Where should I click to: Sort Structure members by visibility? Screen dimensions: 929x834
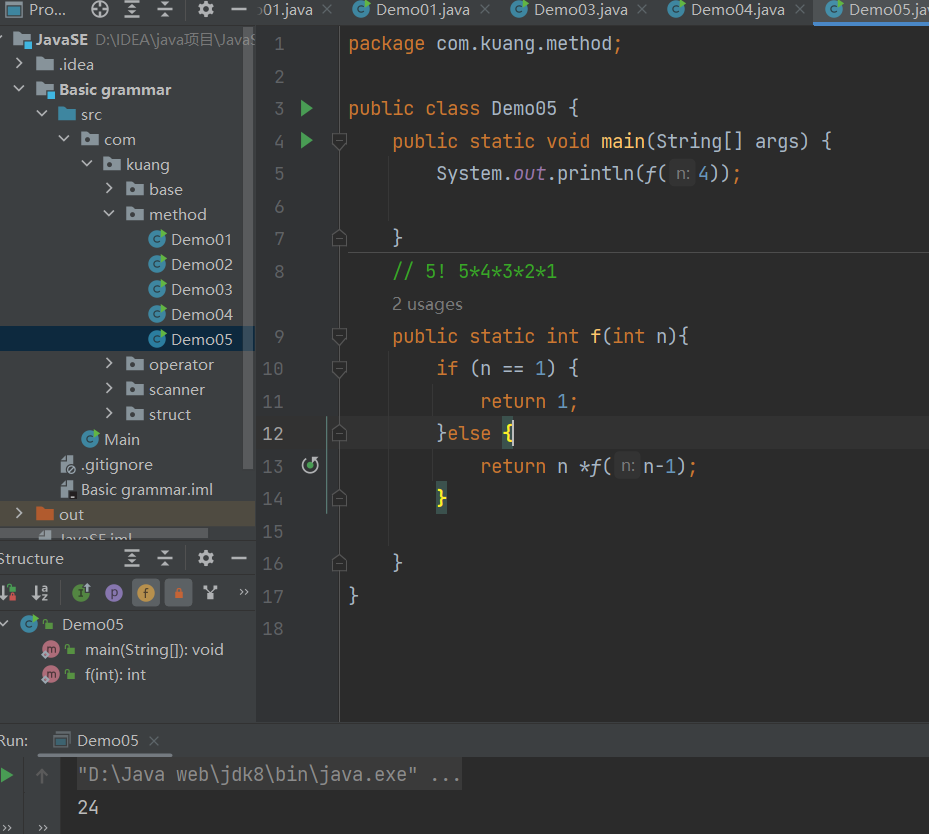click(x=8, y=593)
